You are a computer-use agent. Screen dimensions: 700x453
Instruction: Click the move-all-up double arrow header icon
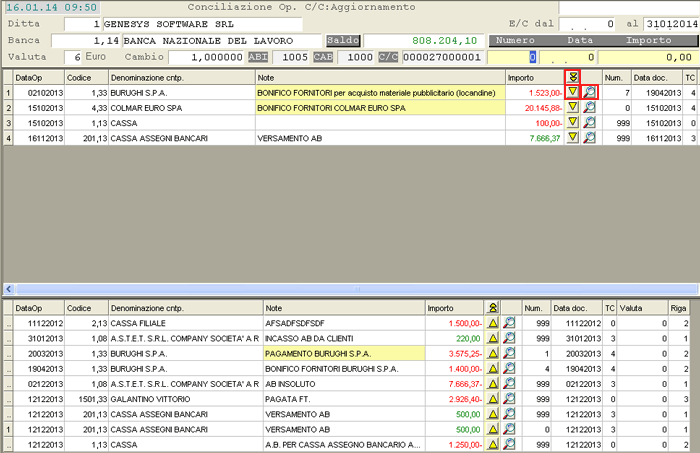(492, 308)
